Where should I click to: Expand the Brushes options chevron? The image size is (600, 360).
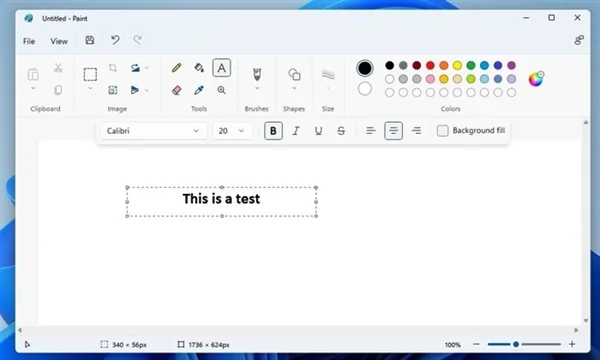tap(257, 88)
